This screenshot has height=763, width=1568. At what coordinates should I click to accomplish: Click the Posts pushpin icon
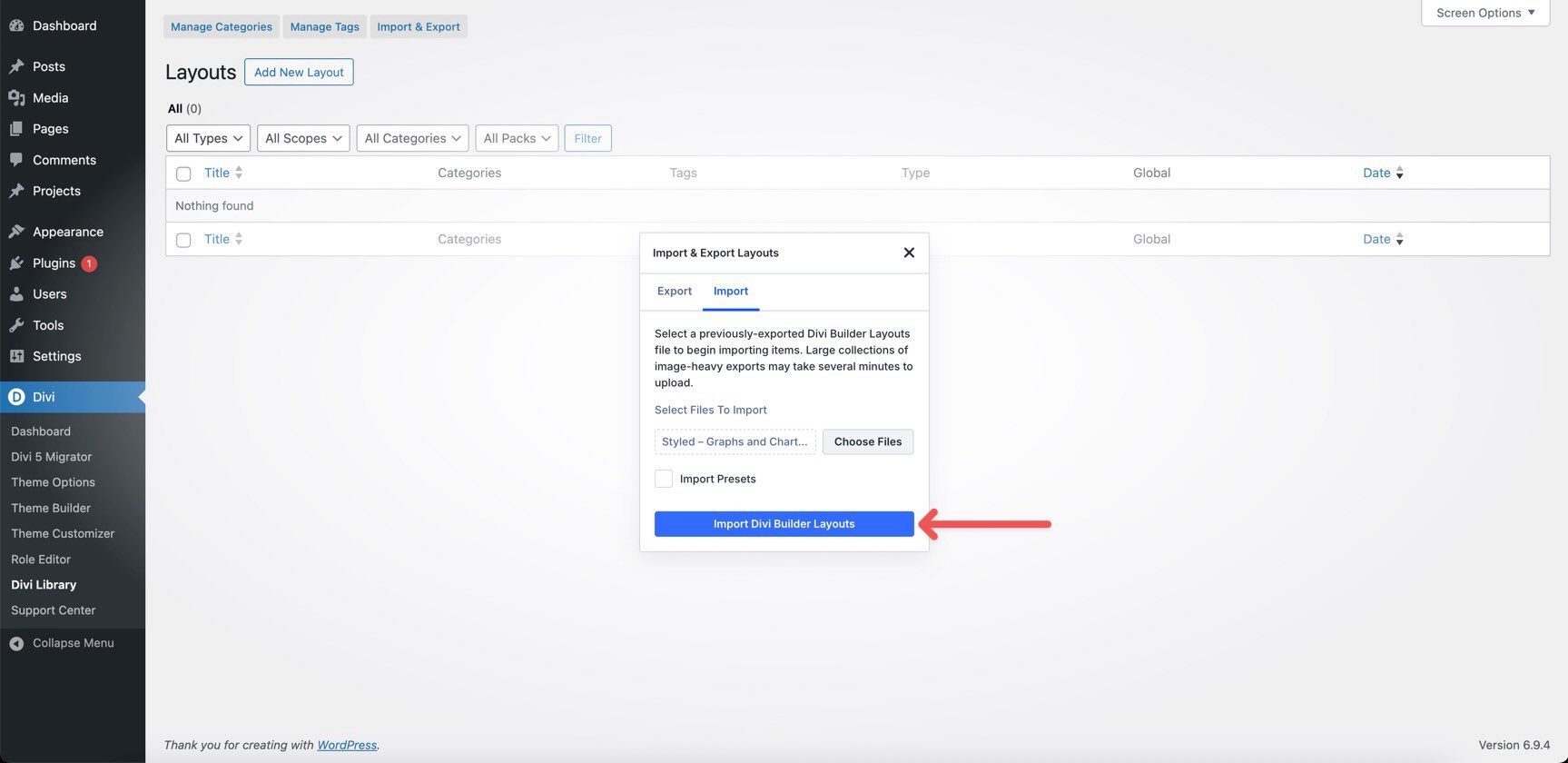click(x=16, y=66)
